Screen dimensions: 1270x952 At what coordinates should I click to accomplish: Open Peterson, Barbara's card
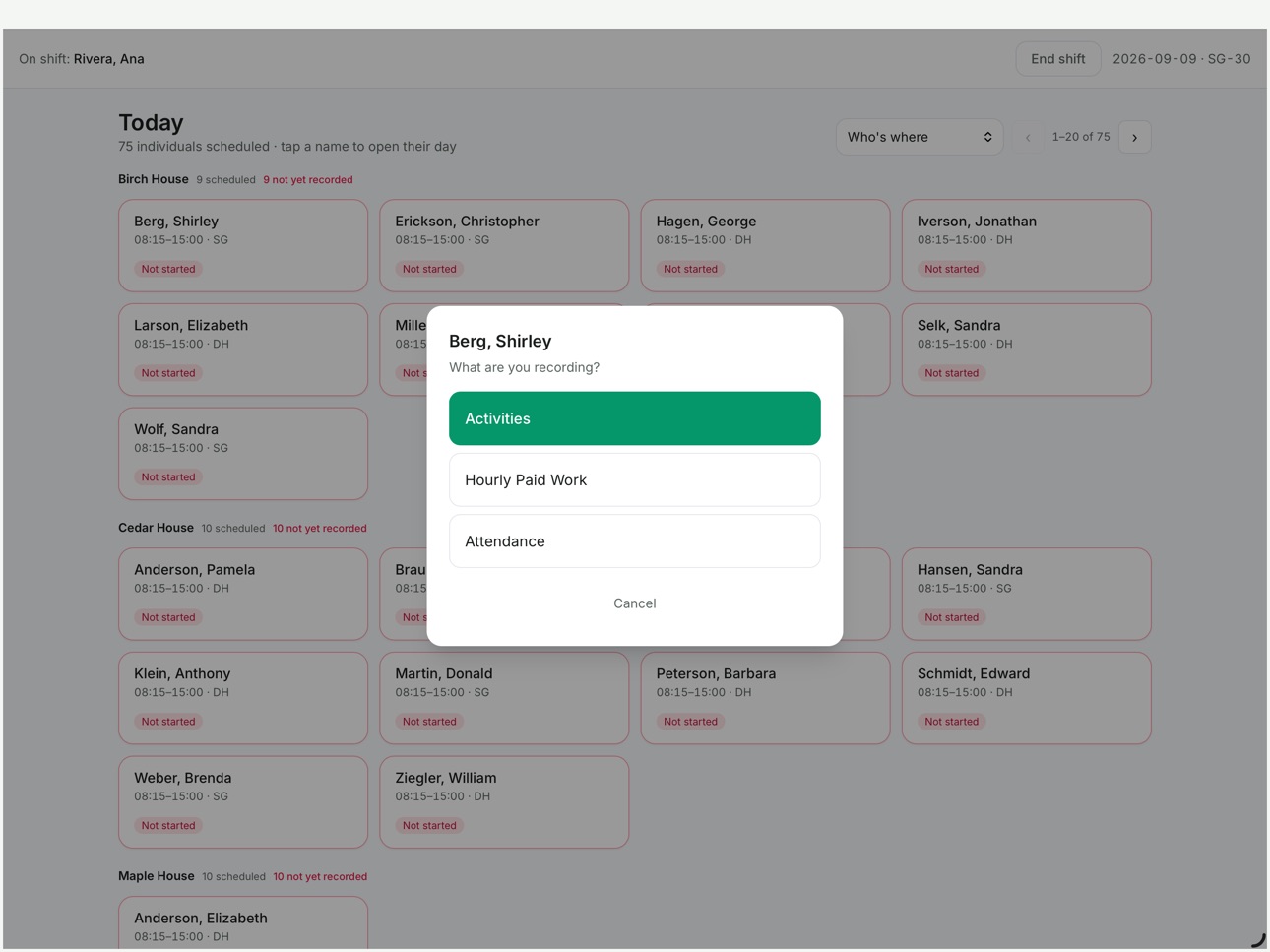tap(765, 698)
